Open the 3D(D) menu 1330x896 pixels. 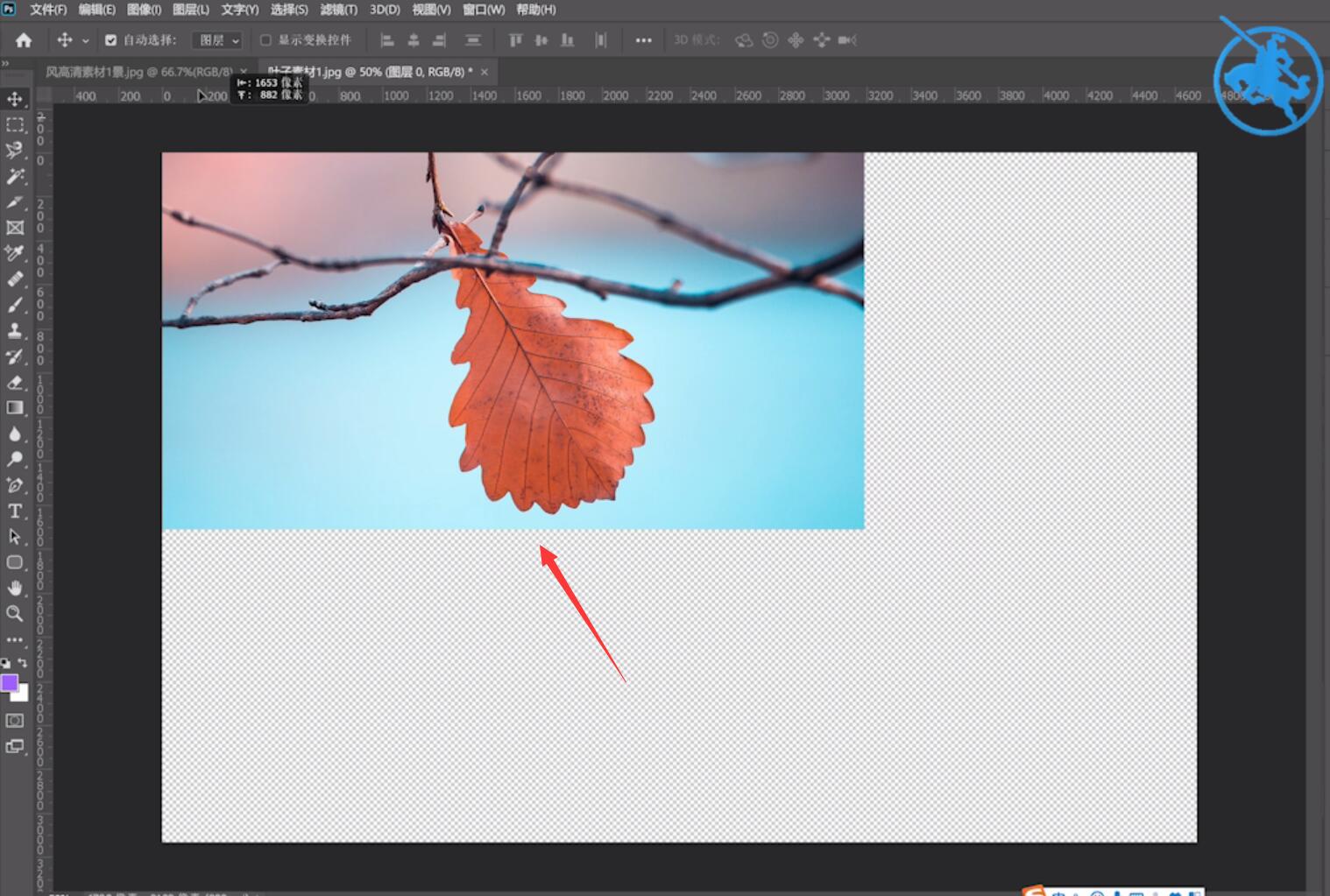(385, 10)
